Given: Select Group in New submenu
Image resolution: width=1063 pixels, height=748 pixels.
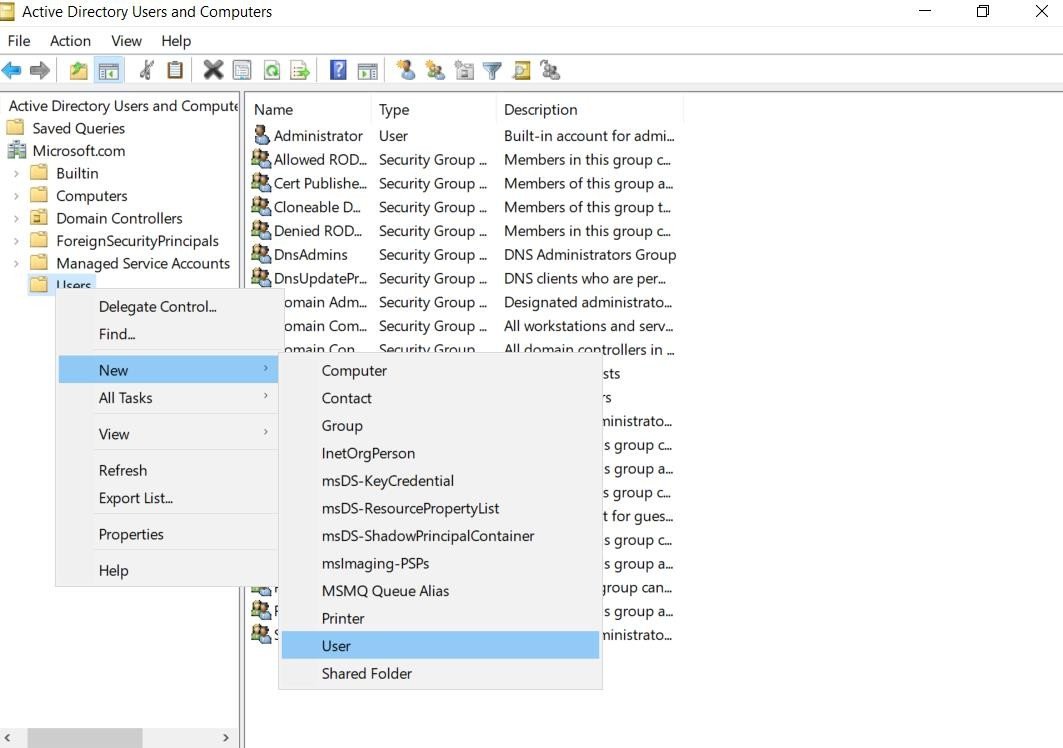Looking at the screenshot, I should click(440, 426).
